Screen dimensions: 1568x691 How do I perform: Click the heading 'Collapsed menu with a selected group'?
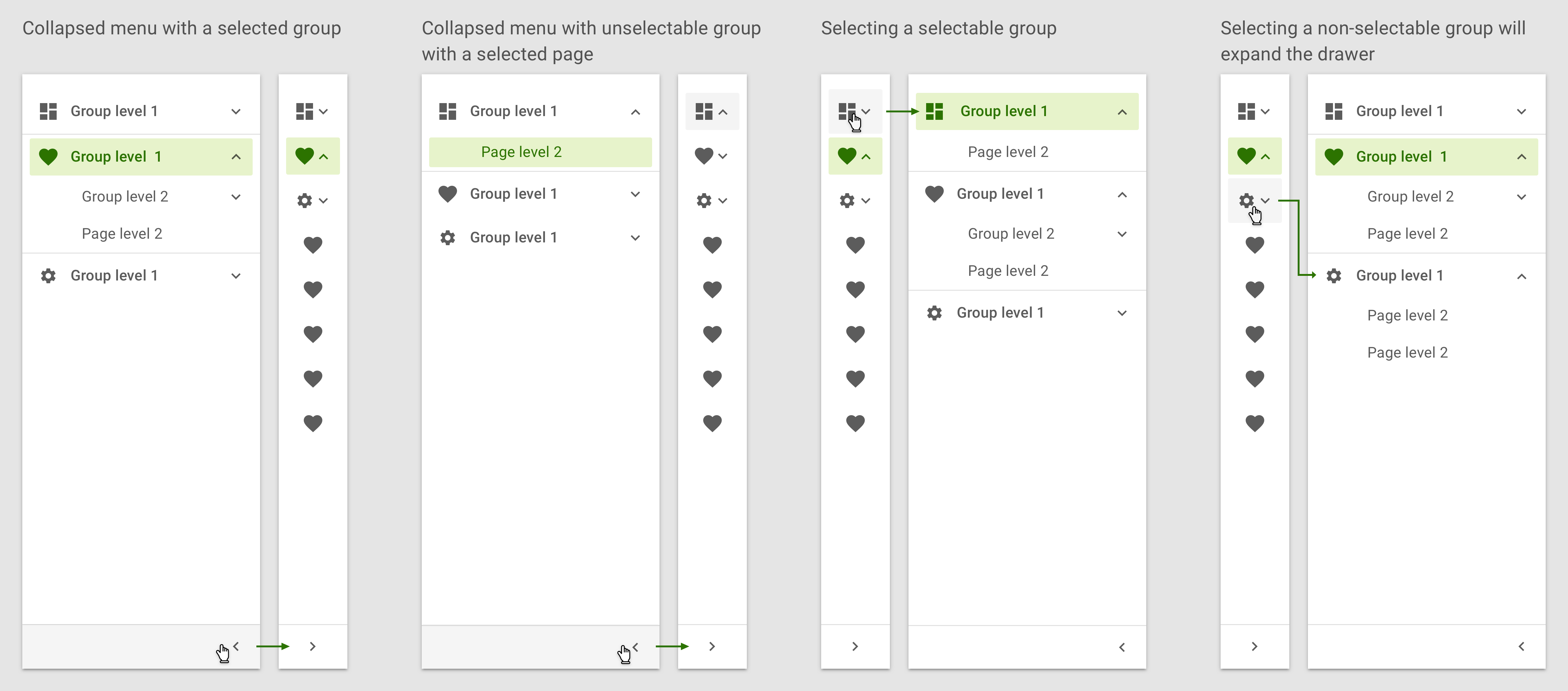click(x=181, y=28)
